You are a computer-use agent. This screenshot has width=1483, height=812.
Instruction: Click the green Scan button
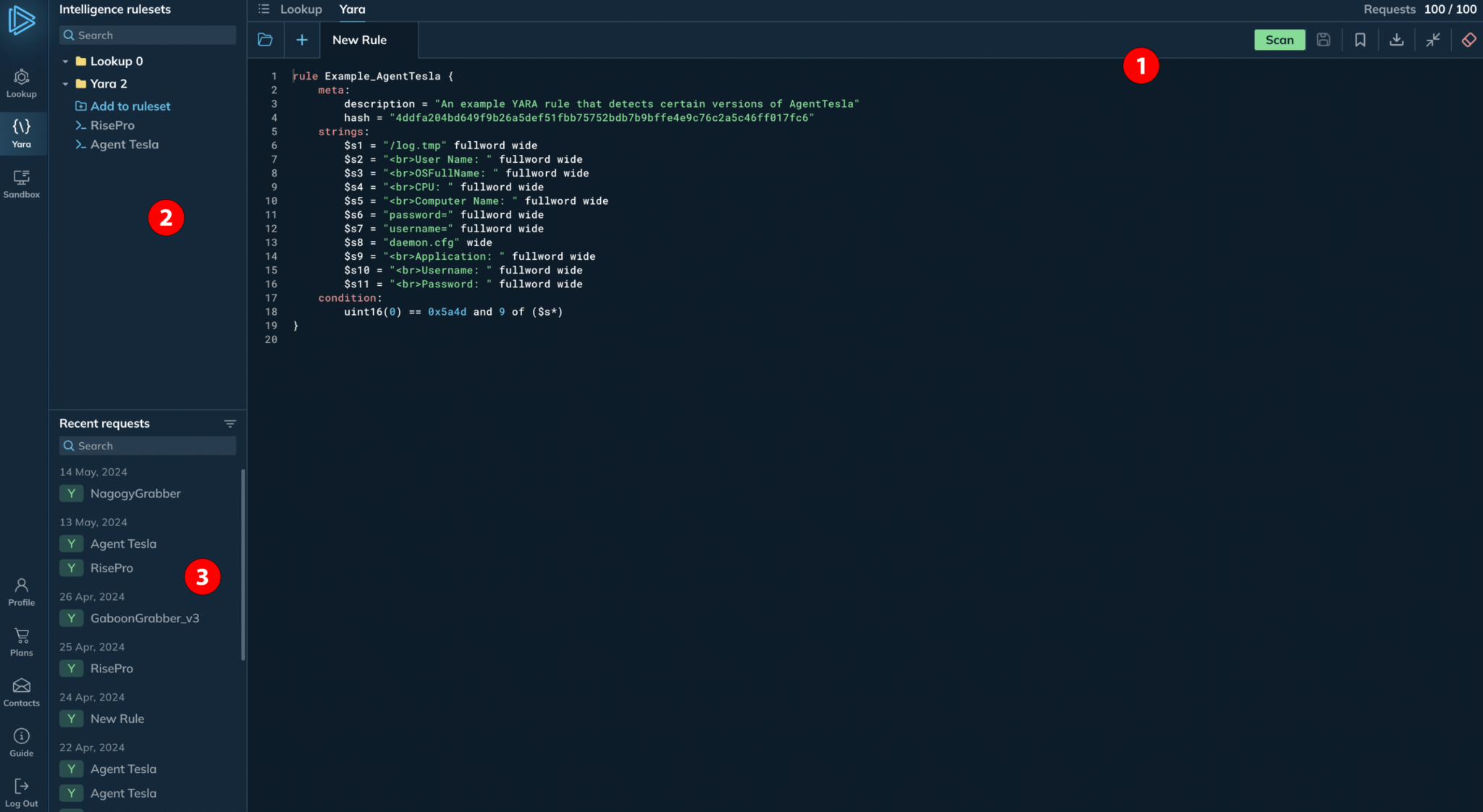[x=1279, y=40]
